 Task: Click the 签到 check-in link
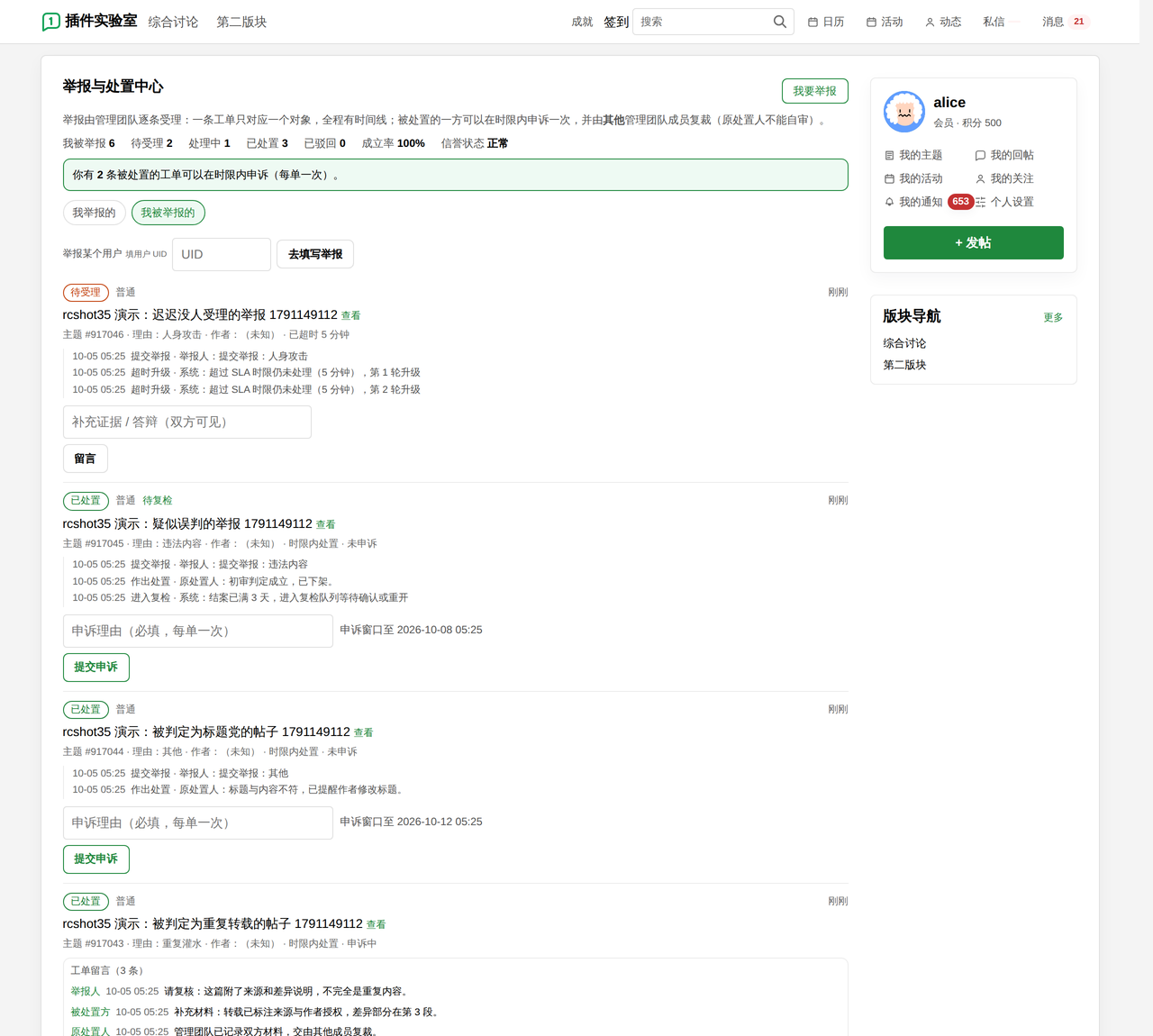[616, 22]
